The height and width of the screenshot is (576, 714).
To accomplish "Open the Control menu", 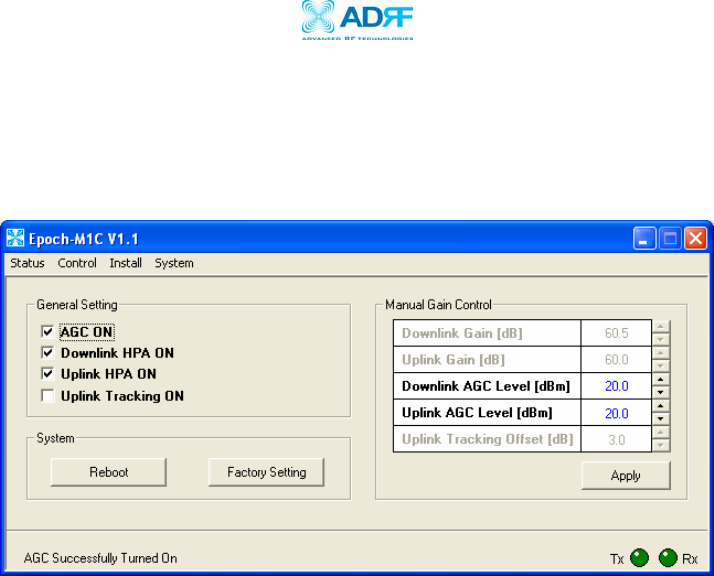I will click(77, 263).
